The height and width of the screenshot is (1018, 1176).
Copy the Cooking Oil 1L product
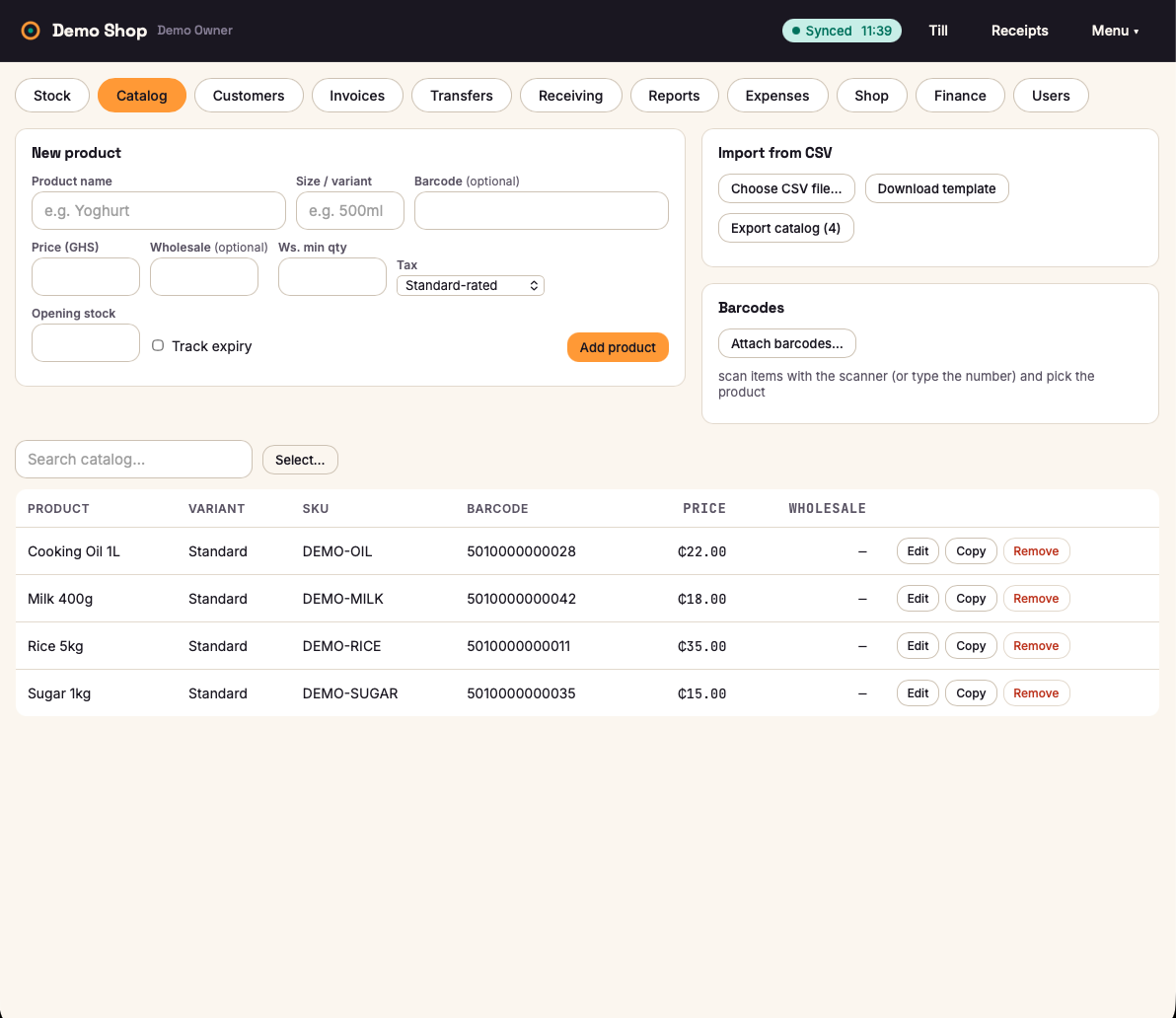click(x=971, y=551)
